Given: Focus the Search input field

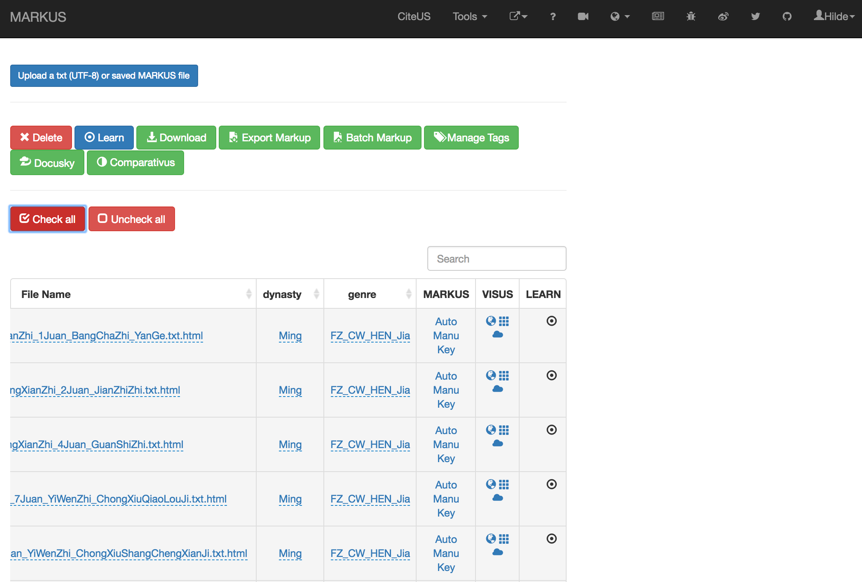Looking at the screenshot, I should (496, 258).
